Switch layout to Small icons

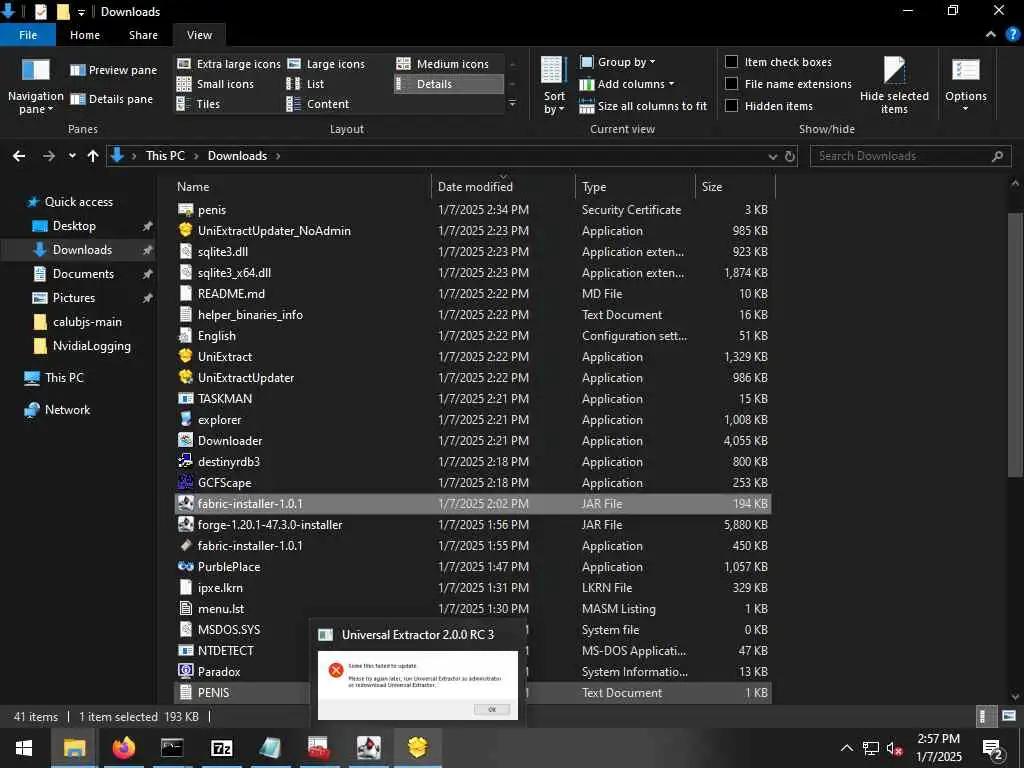tap(216, 84)
